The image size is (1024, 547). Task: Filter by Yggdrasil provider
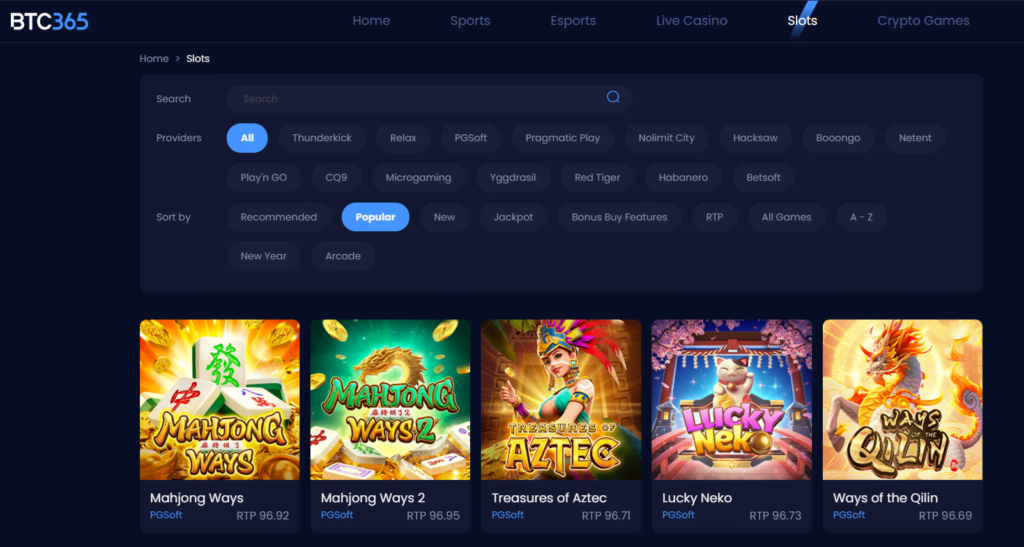tap(513, 178)
